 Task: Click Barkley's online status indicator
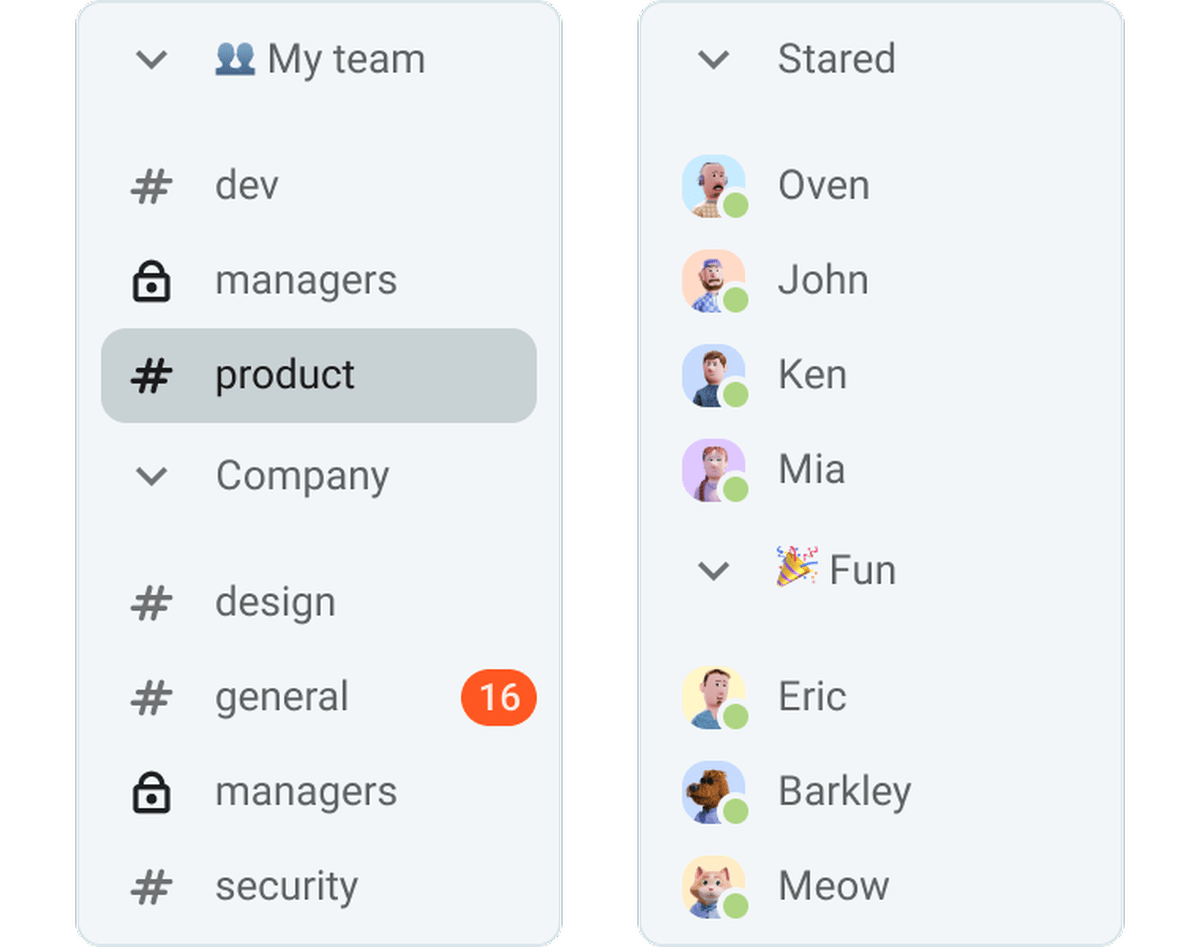(x=736, y=812)
